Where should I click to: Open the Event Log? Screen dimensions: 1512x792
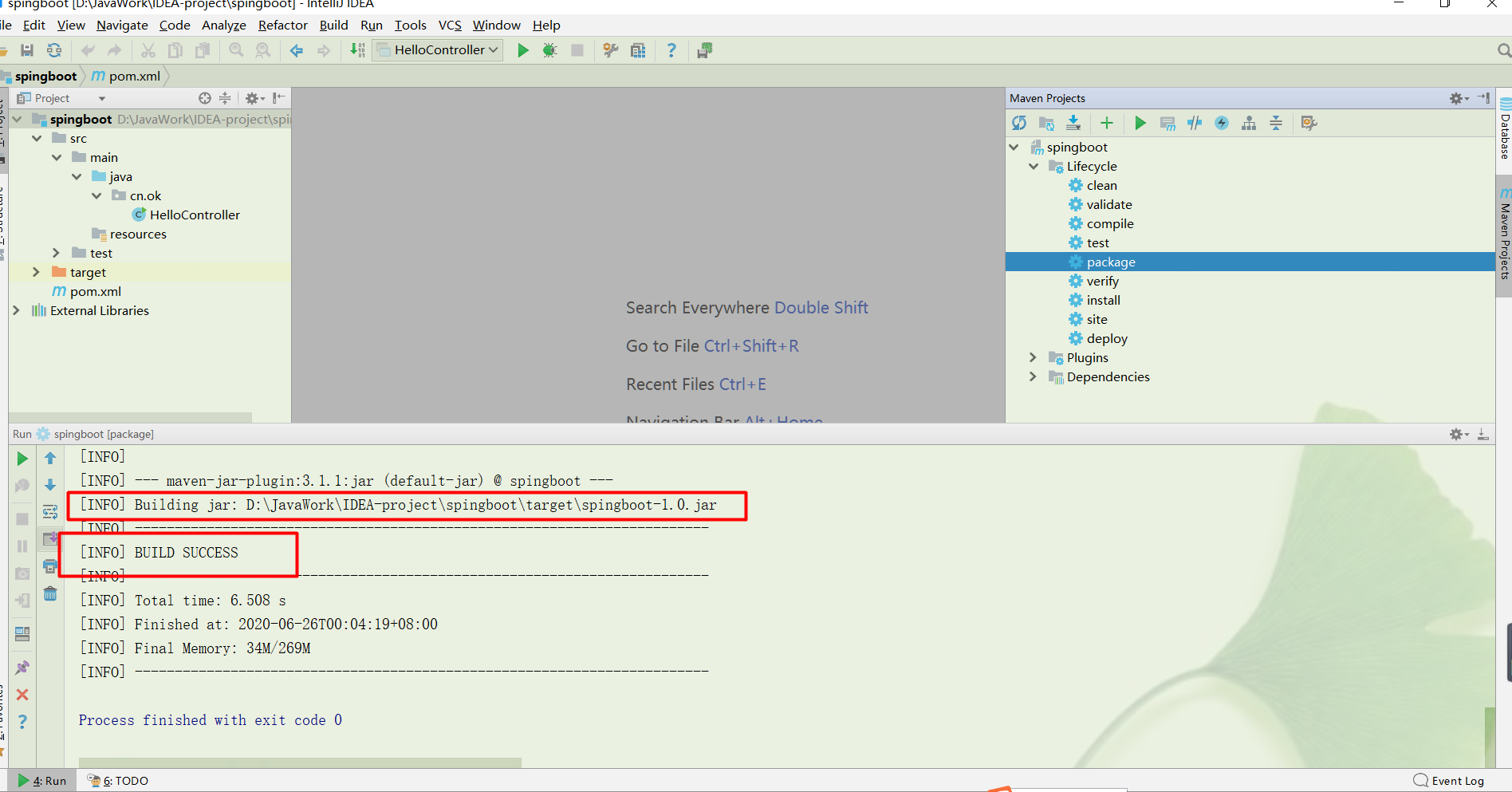pyautogui.click(x=1449, y=781)
